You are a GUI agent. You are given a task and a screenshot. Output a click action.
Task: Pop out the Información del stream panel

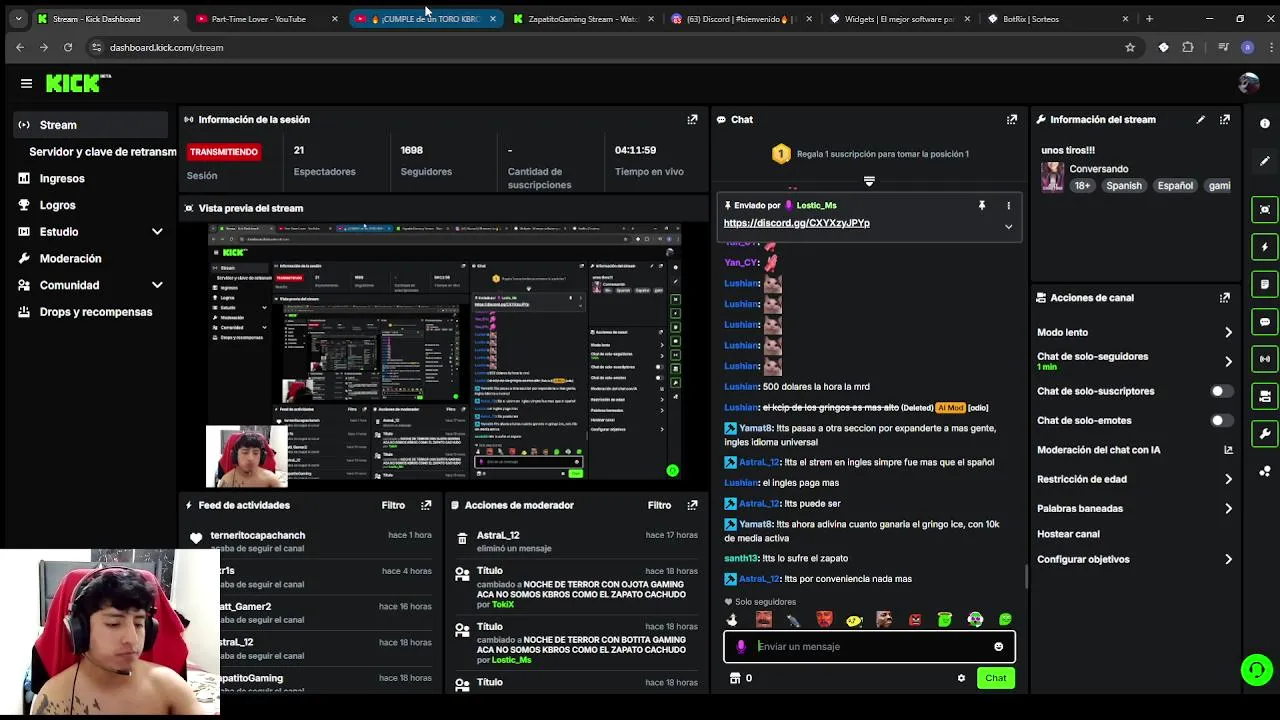click(x=1225, y=119)
